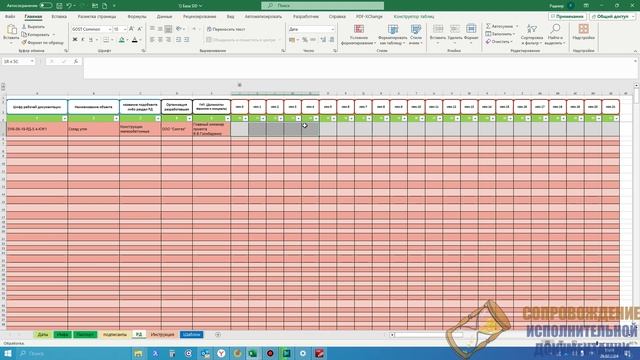Open the Файл menu tab
Screen dimensions: 640x360
coord(10,17)
